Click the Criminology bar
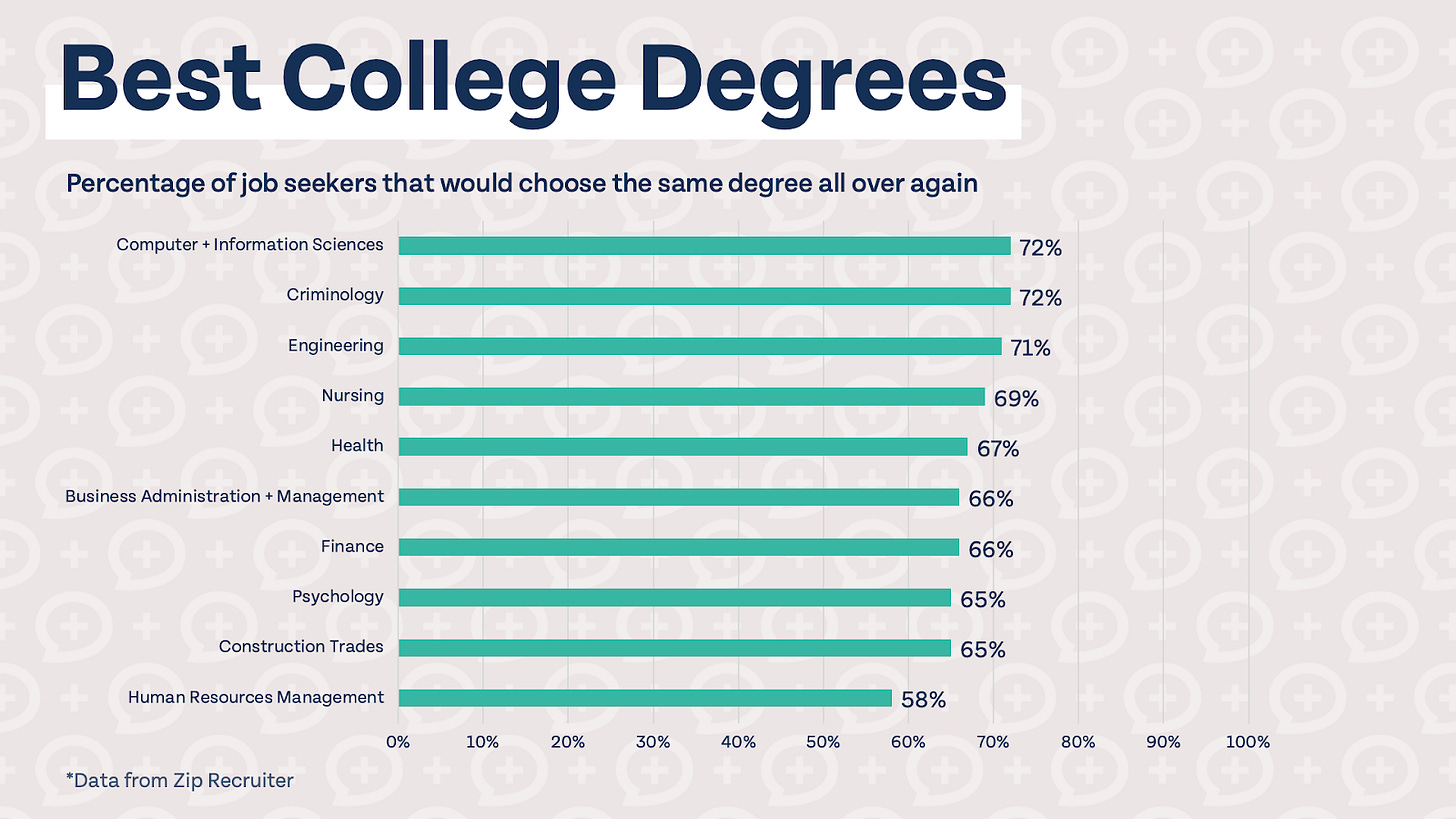Image resolution: width=1456 pixels, height=819 pixels. 704,296
